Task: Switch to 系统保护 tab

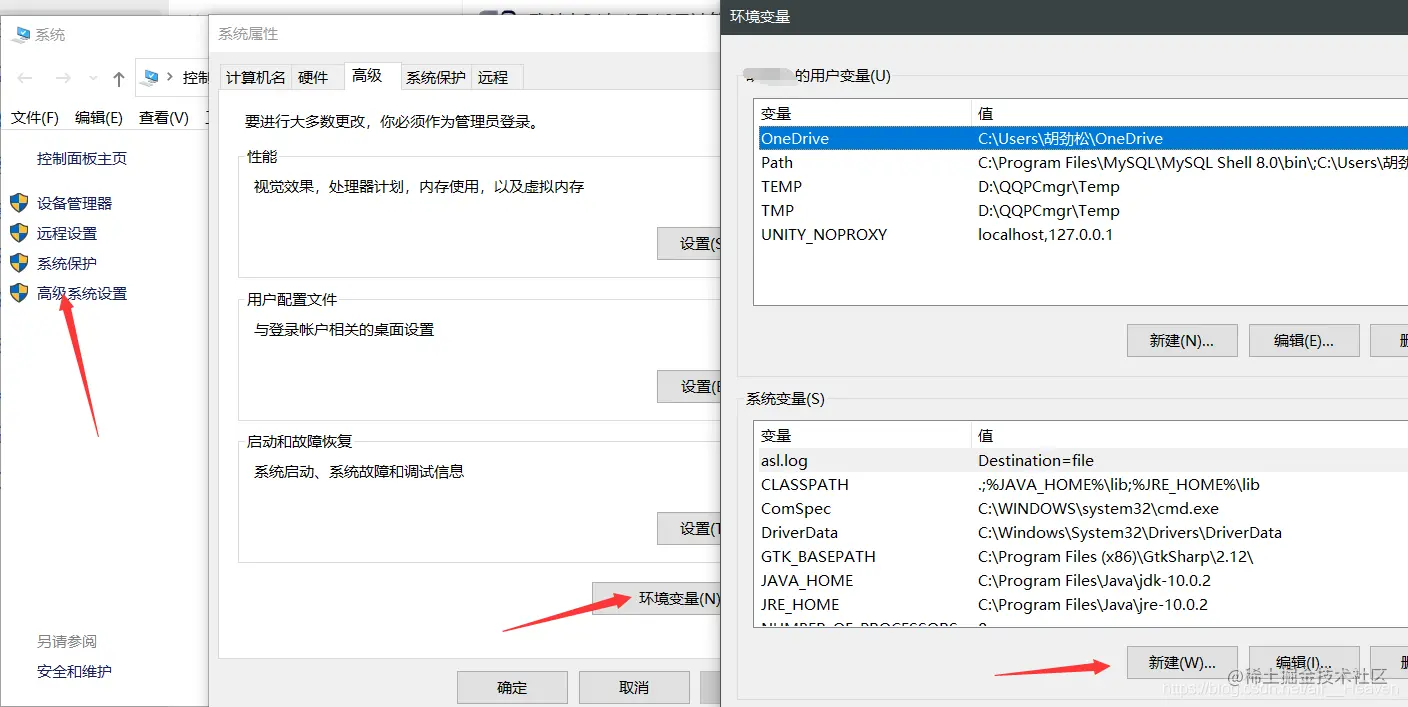Action: tap(436, 77)
